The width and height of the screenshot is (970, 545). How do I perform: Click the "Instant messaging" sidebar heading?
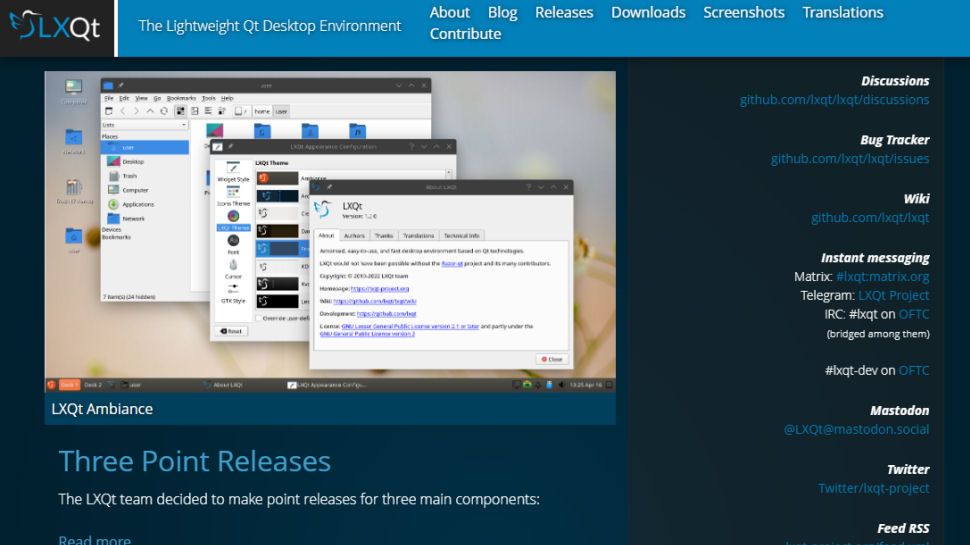point(875,258)
